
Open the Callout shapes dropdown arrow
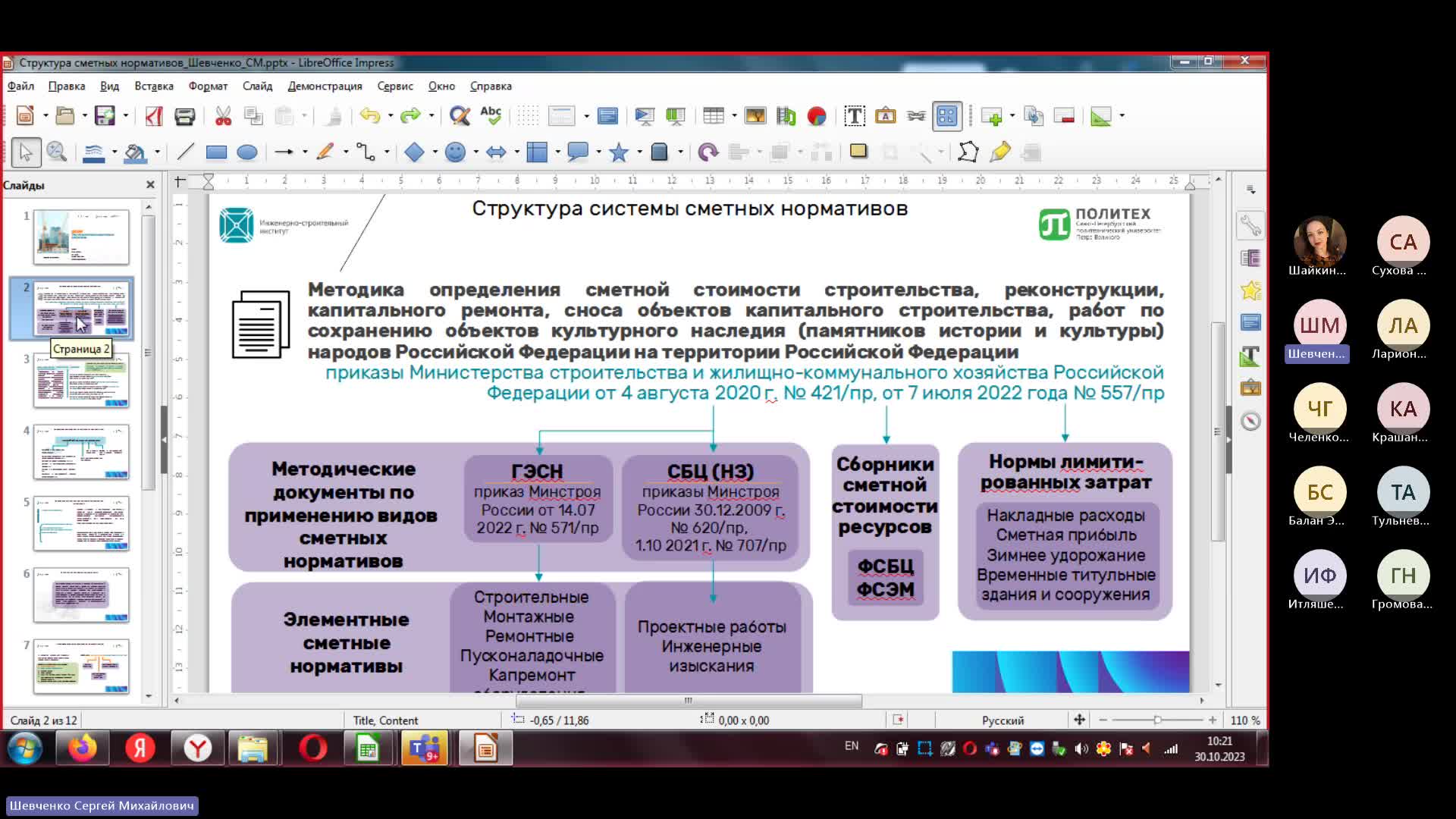point(598,152)
